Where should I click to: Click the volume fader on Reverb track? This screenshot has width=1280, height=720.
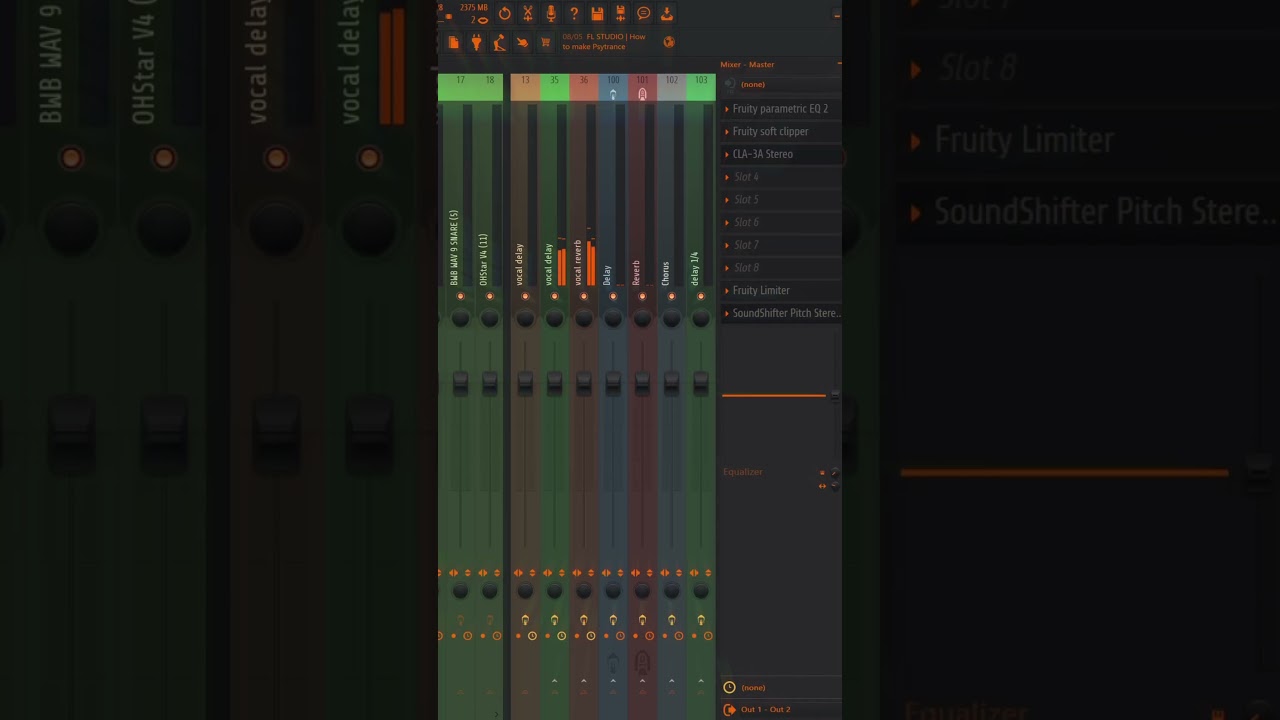pyautogui.click(x=642, y=382)
